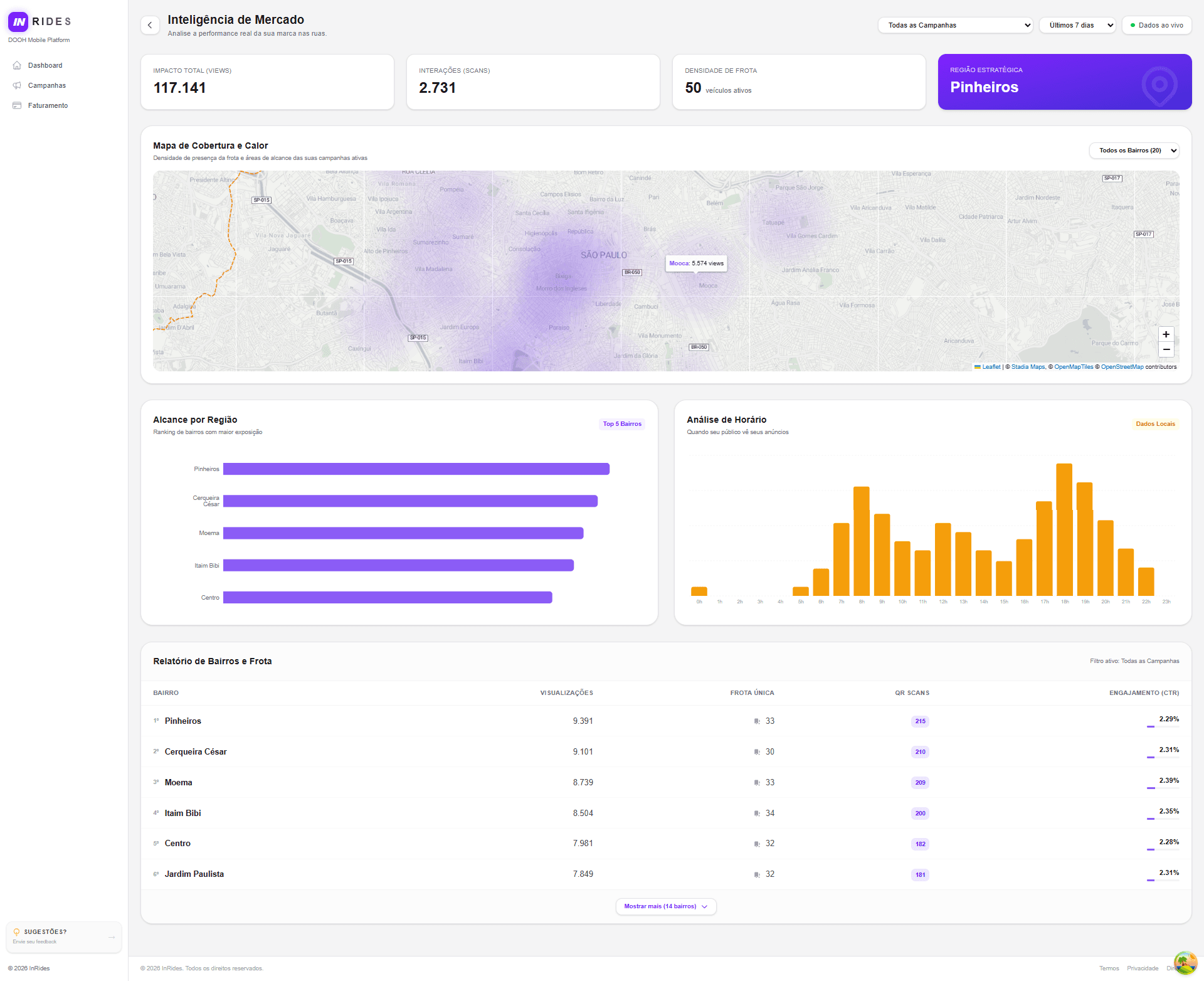Select the Jardim Paulista table row name
The width and height of the screenshot is (1204, 981).
[x=194, y=874]
